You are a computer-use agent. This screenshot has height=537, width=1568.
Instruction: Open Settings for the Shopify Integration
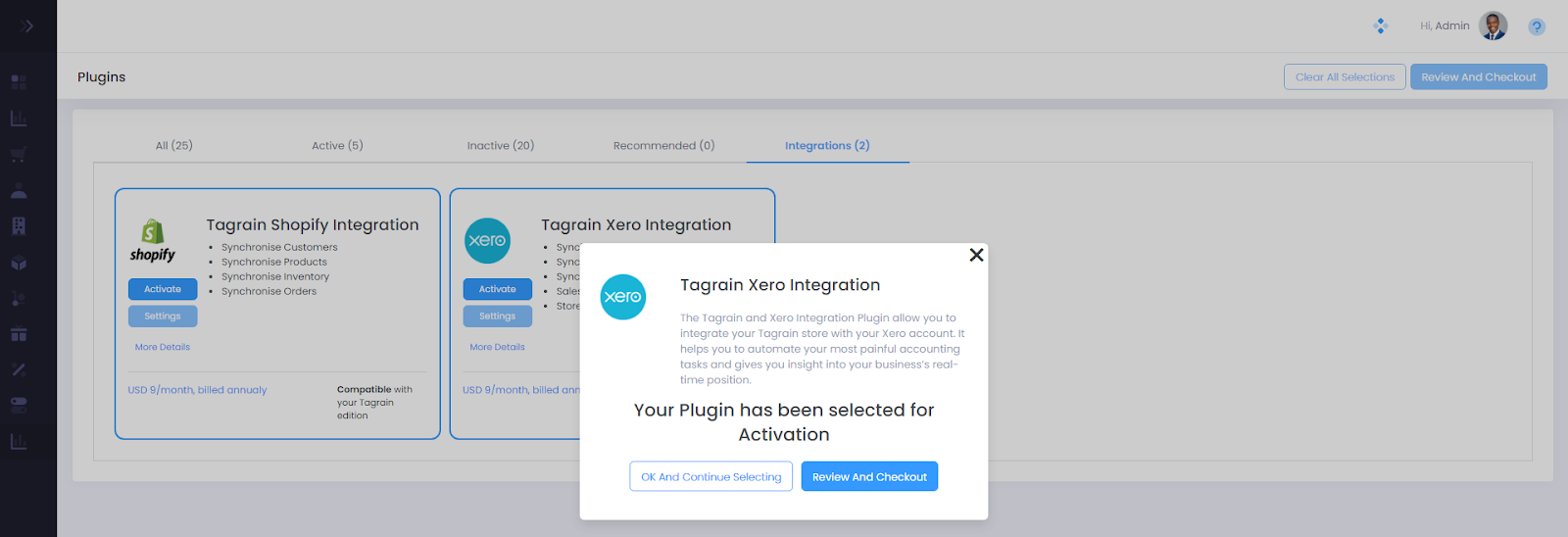[x=163, y=316]
